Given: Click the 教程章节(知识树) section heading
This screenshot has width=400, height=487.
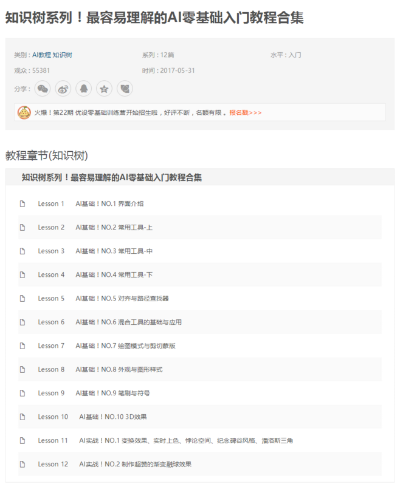Looking at the screenshot, I should point(47,155).
